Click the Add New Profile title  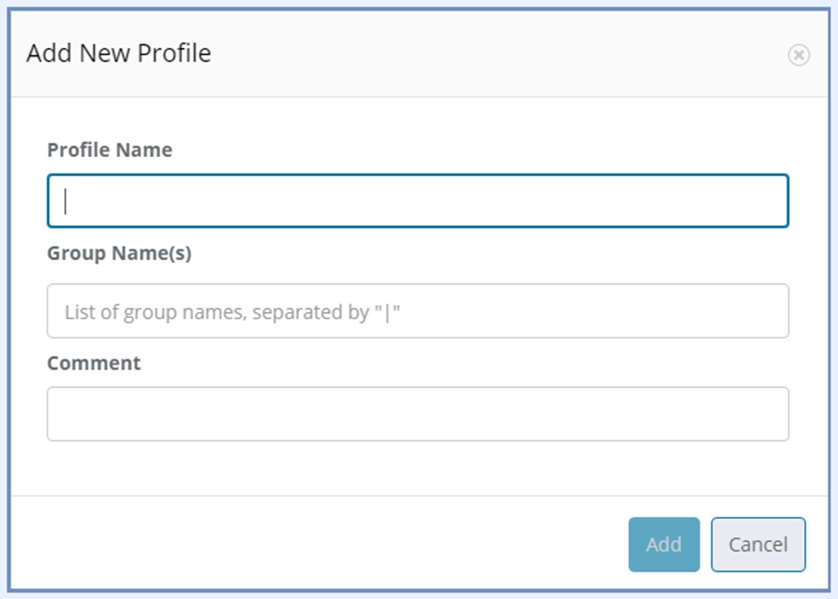tap(118, 54)
